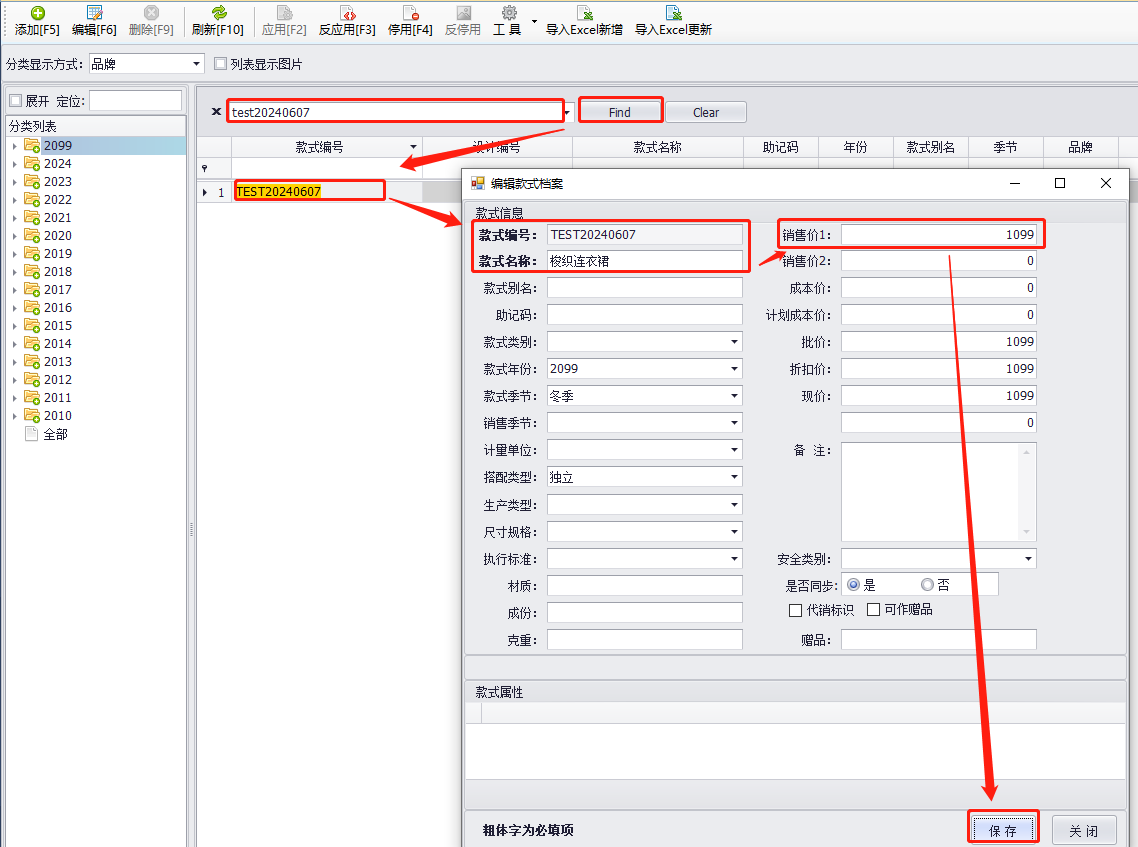
Task: Open the 尺寸规格 dropdown
Action: (x=734, y=532)
